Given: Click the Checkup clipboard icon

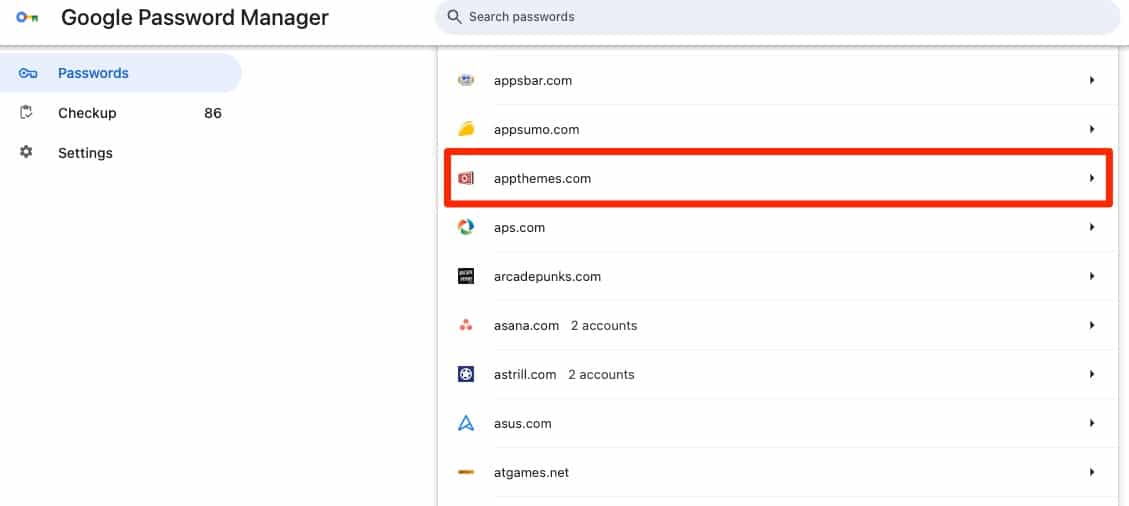Looking at the screenshot, I should pos(27,112).
